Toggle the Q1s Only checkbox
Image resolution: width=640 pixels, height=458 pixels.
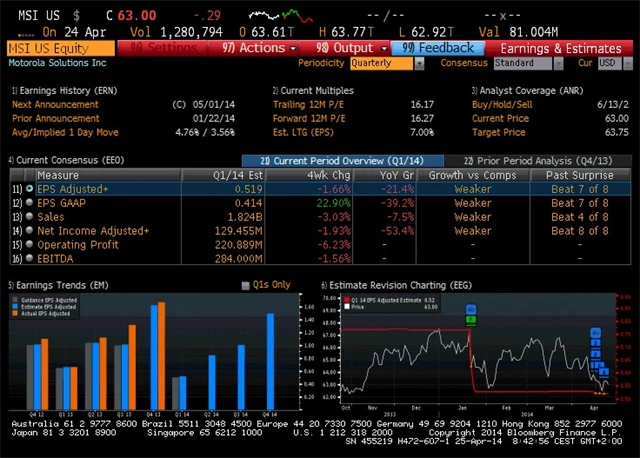tap(246, 285)
